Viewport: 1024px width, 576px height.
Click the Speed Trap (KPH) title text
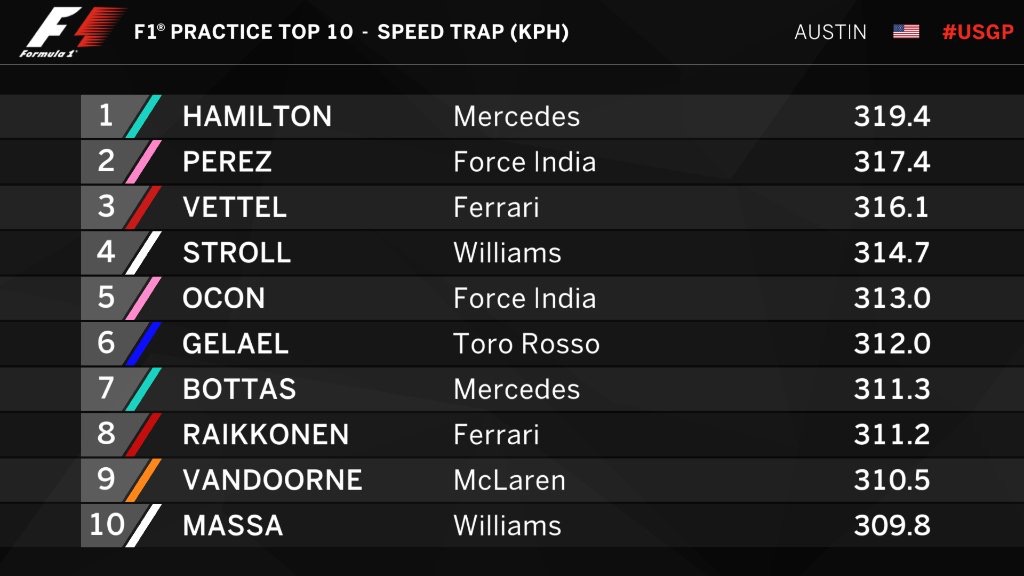coord(473,32)
